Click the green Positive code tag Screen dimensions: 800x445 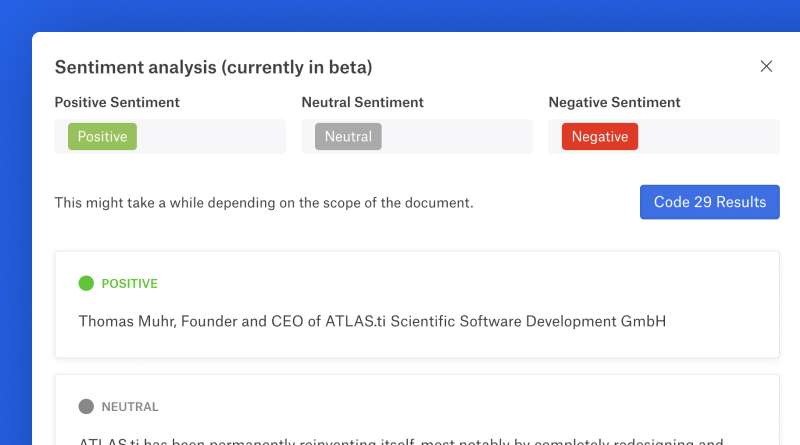pos(102,137)
